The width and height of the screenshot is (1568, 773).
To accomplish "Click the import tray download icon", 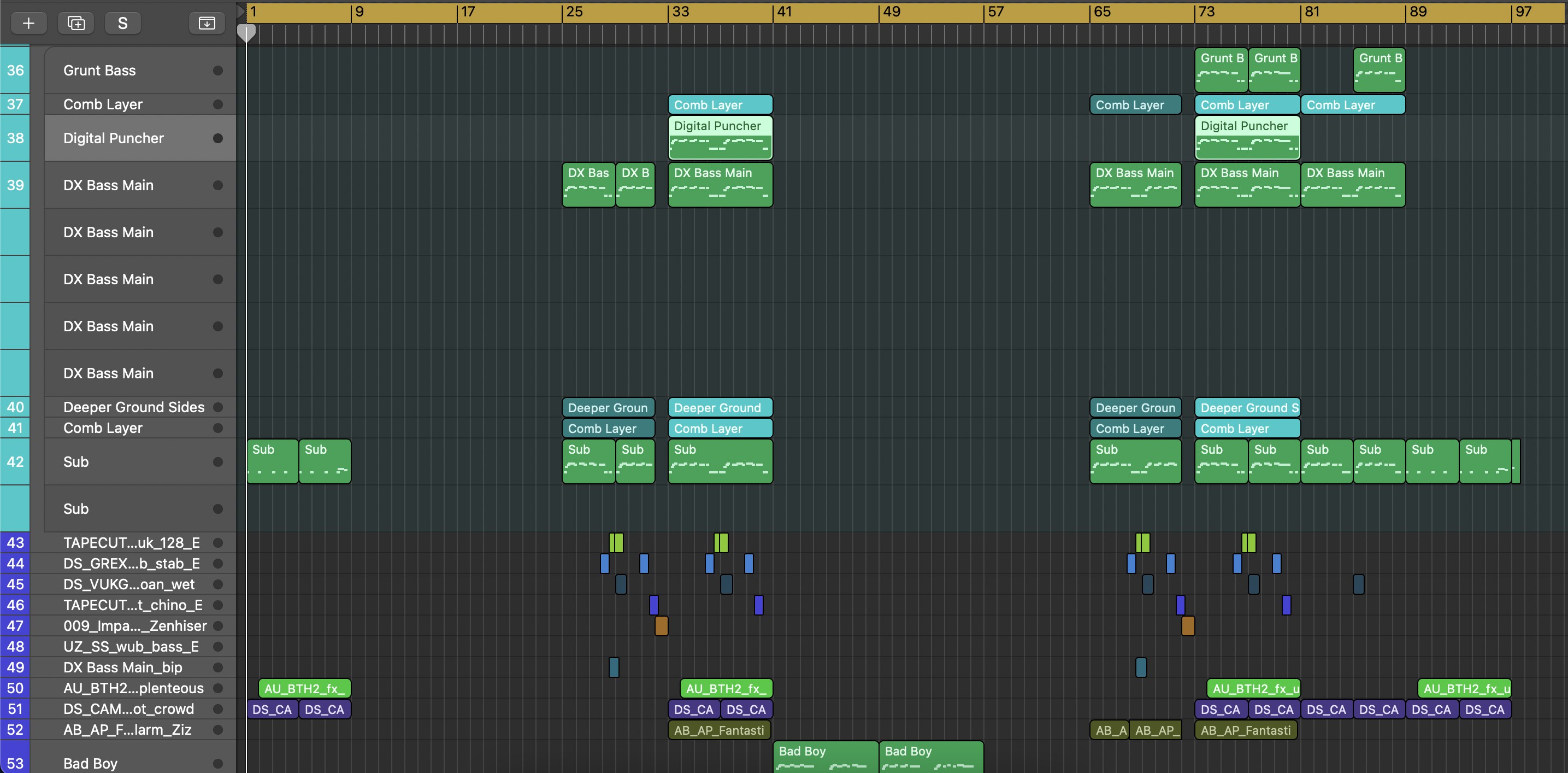I will coord(207,23).
